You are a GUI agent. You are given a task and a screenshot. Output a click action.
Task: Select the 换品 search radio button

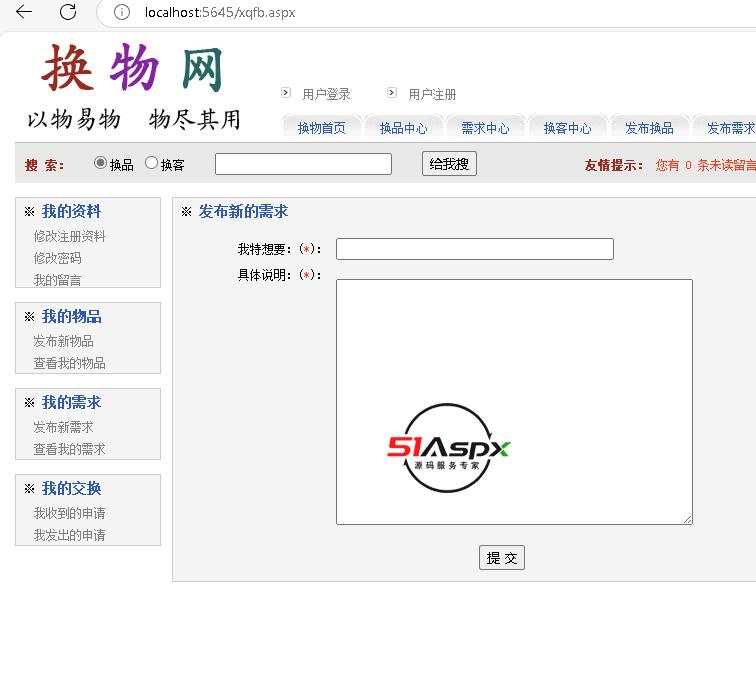[100, 163]
